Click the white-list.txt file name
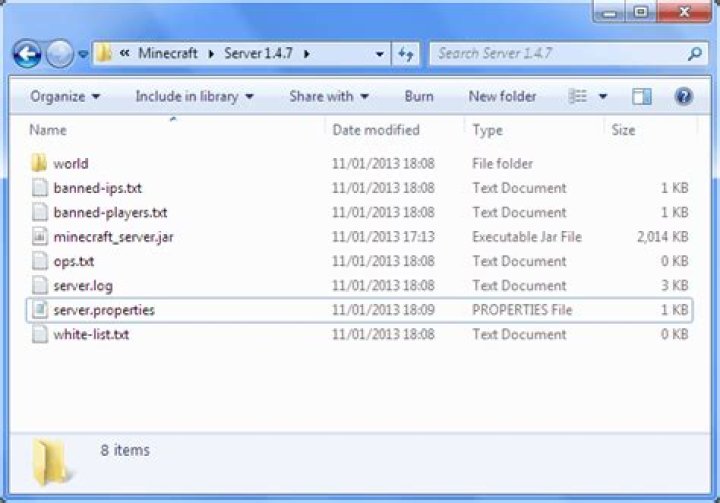This screenshot has width=720, height=503. coord(91,334)
